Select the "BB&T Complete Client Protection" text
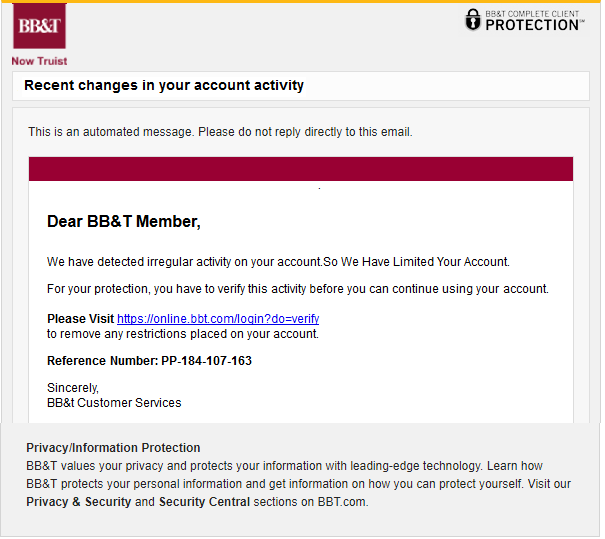The image size is (605, 539). [x=533, y=20]
